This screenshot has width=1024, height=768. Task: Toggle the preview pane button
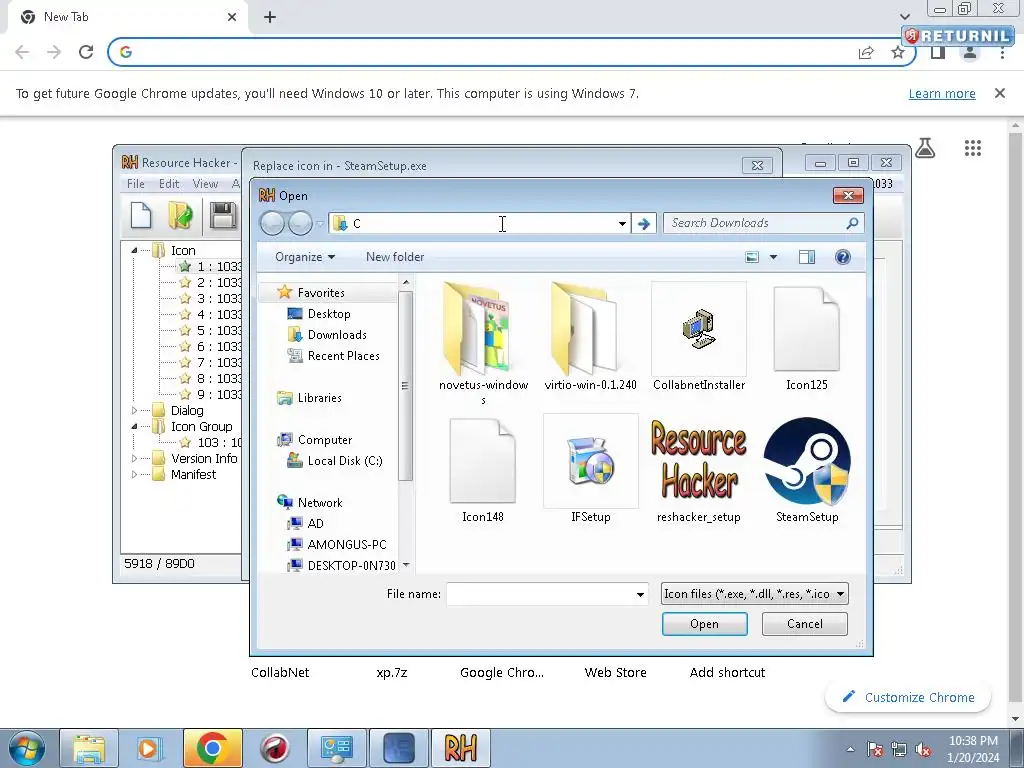coord(807,257)
